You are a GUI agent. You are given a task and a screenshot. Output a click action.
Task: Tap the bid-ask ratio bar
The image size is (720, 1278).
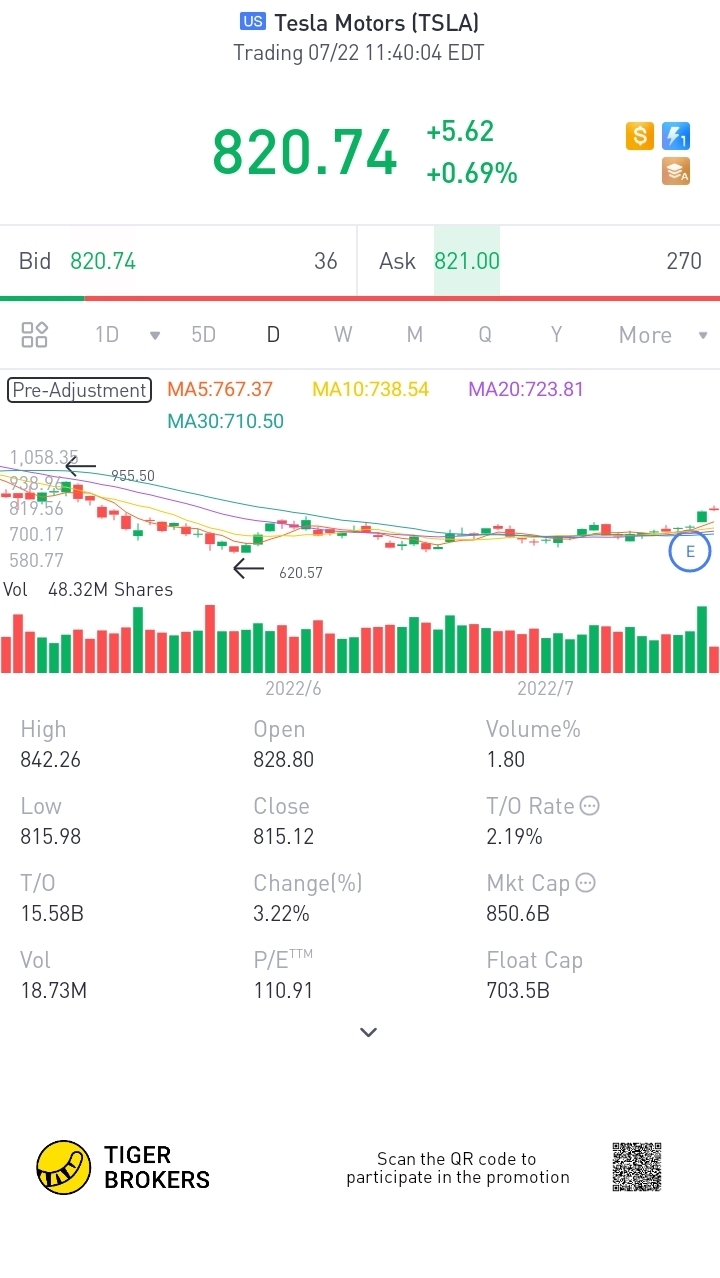click(x=360, y=298)
